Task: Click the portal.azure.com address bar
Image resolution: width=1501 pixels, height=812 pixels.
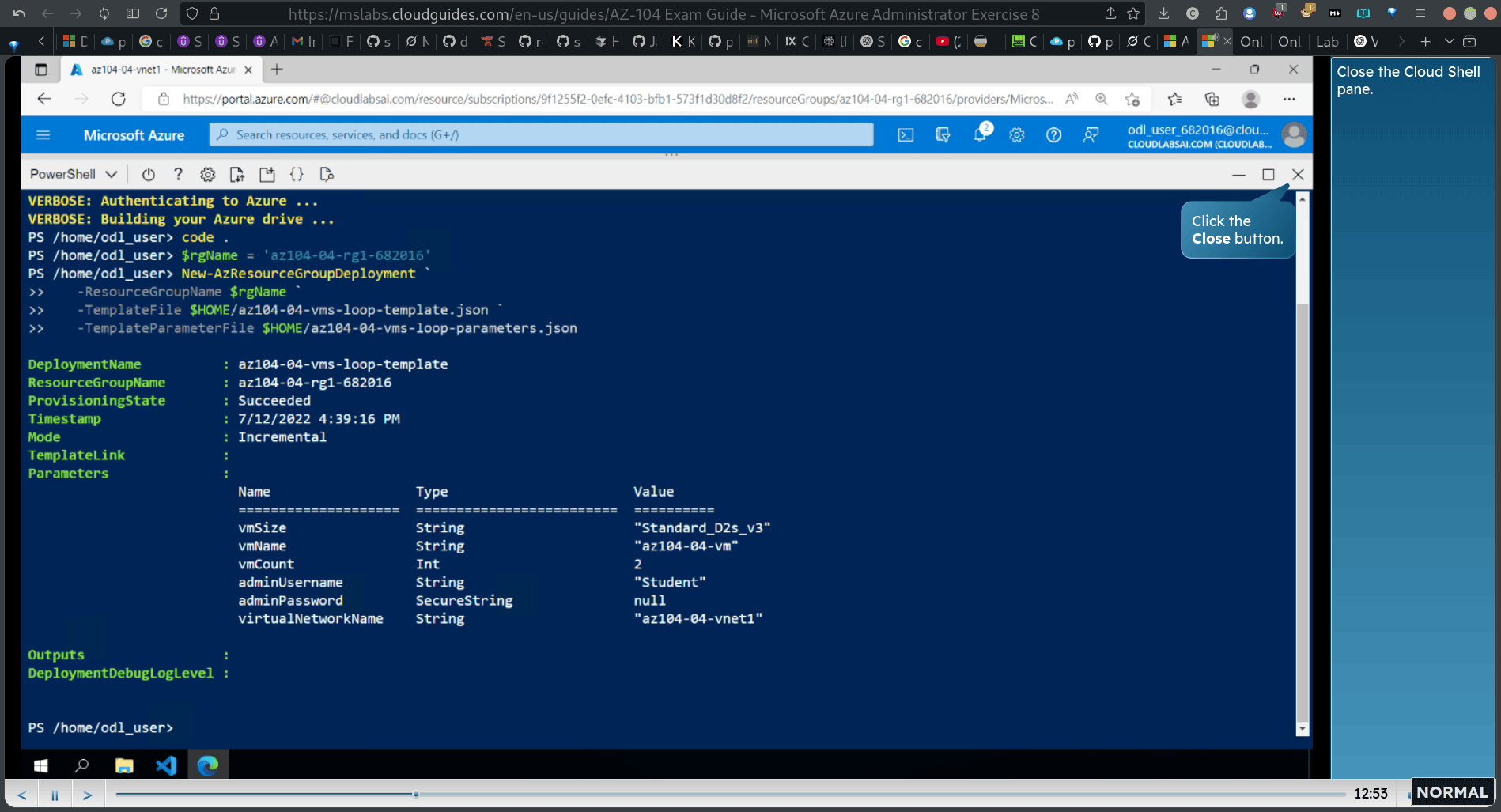Action: tap(618, 99)
